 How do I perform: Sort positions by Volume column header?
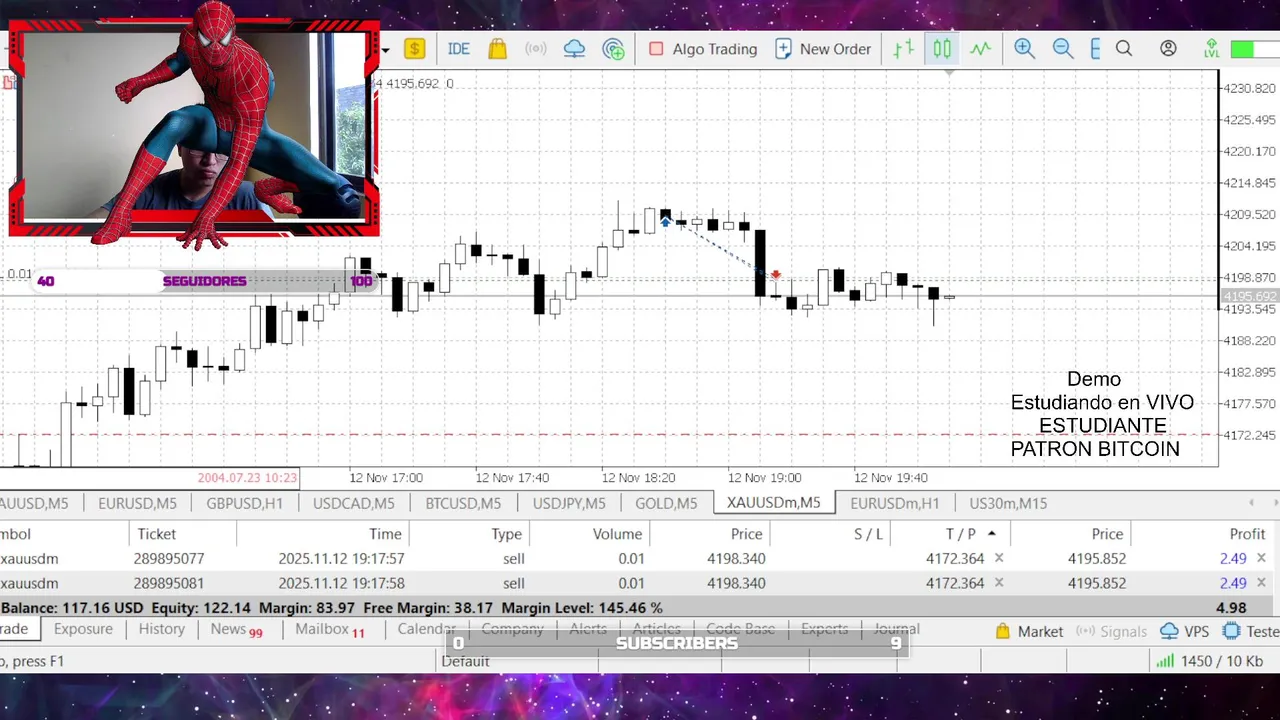(x=617, y=534)
